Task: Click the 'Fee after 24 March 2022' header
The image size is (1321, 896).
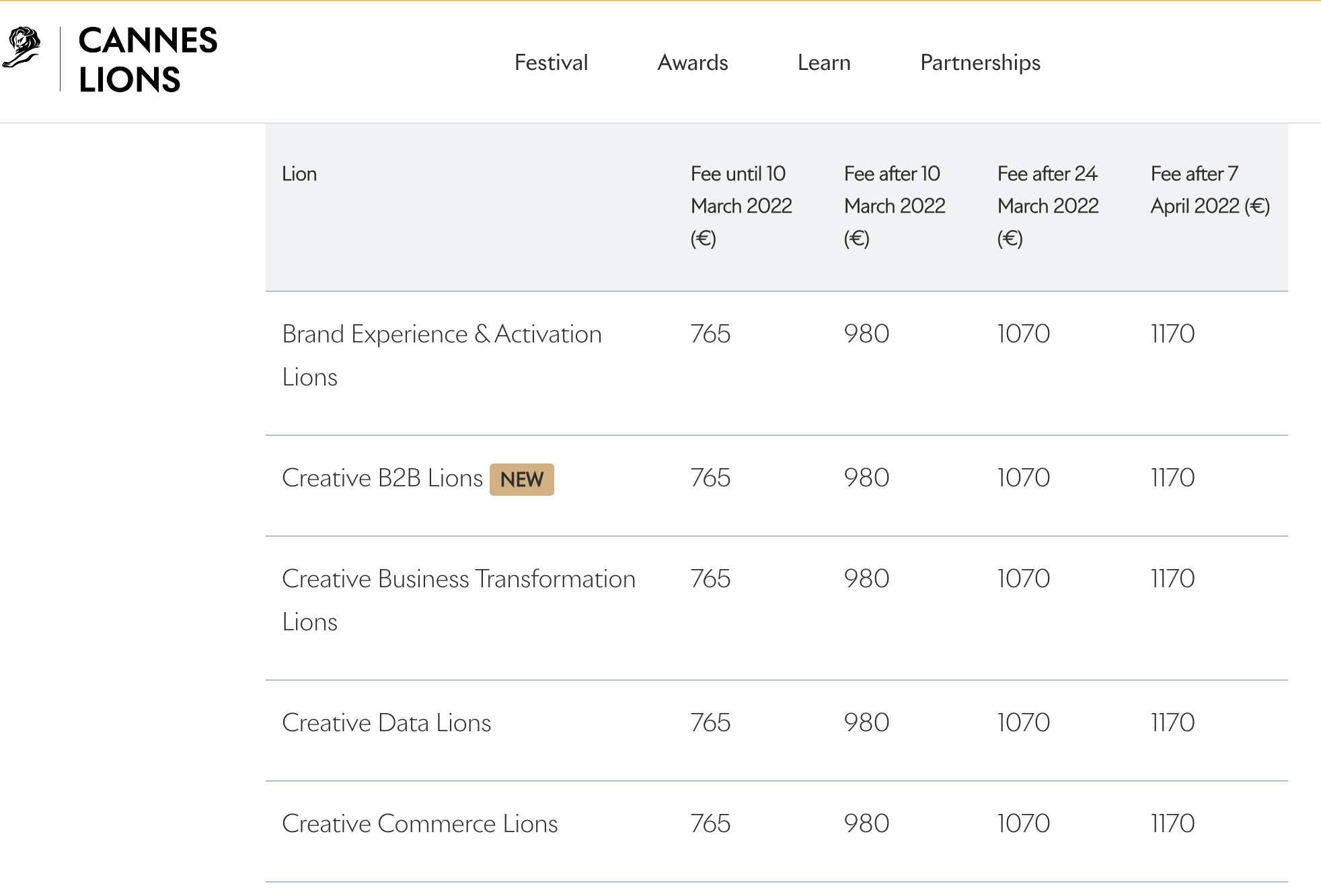Action: coord(1047,206)
